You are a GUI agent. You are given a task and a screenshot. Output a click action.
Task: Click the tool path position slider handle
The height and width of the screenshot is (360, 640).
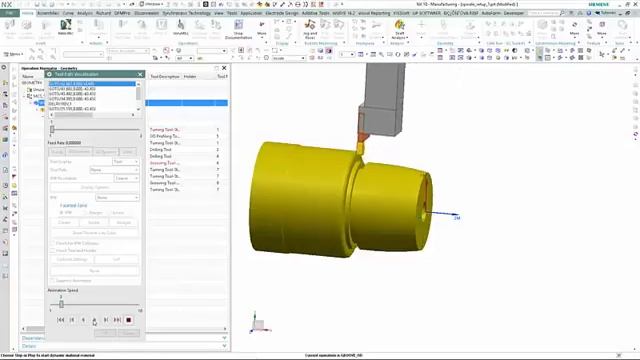[52, 129]
